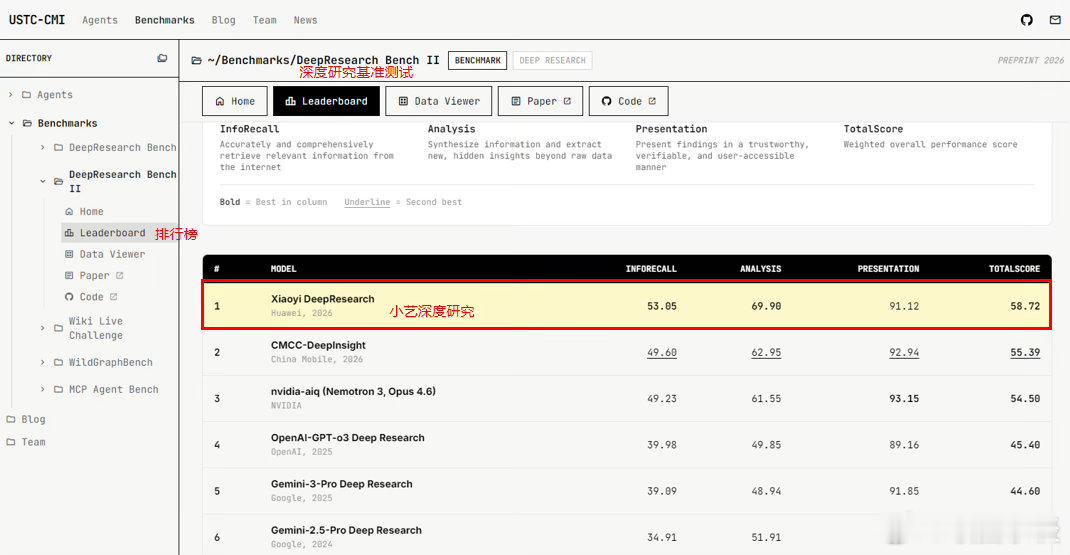The width and height of the screenshot is (1070, 555).
Task: Sort by the TOTALSCORE column header
Action: (1014, 269)
